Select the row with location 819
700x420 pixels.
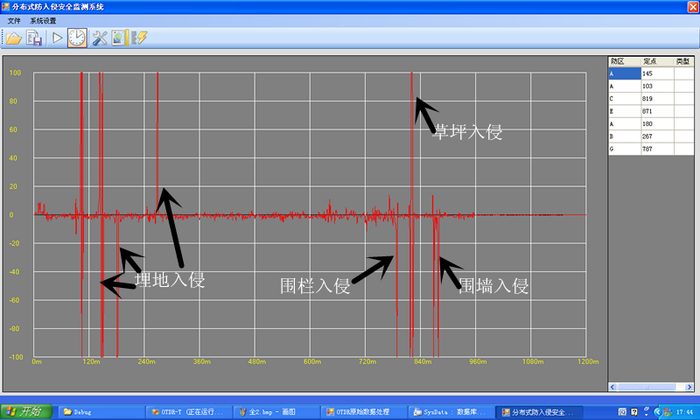coord(651,99)
